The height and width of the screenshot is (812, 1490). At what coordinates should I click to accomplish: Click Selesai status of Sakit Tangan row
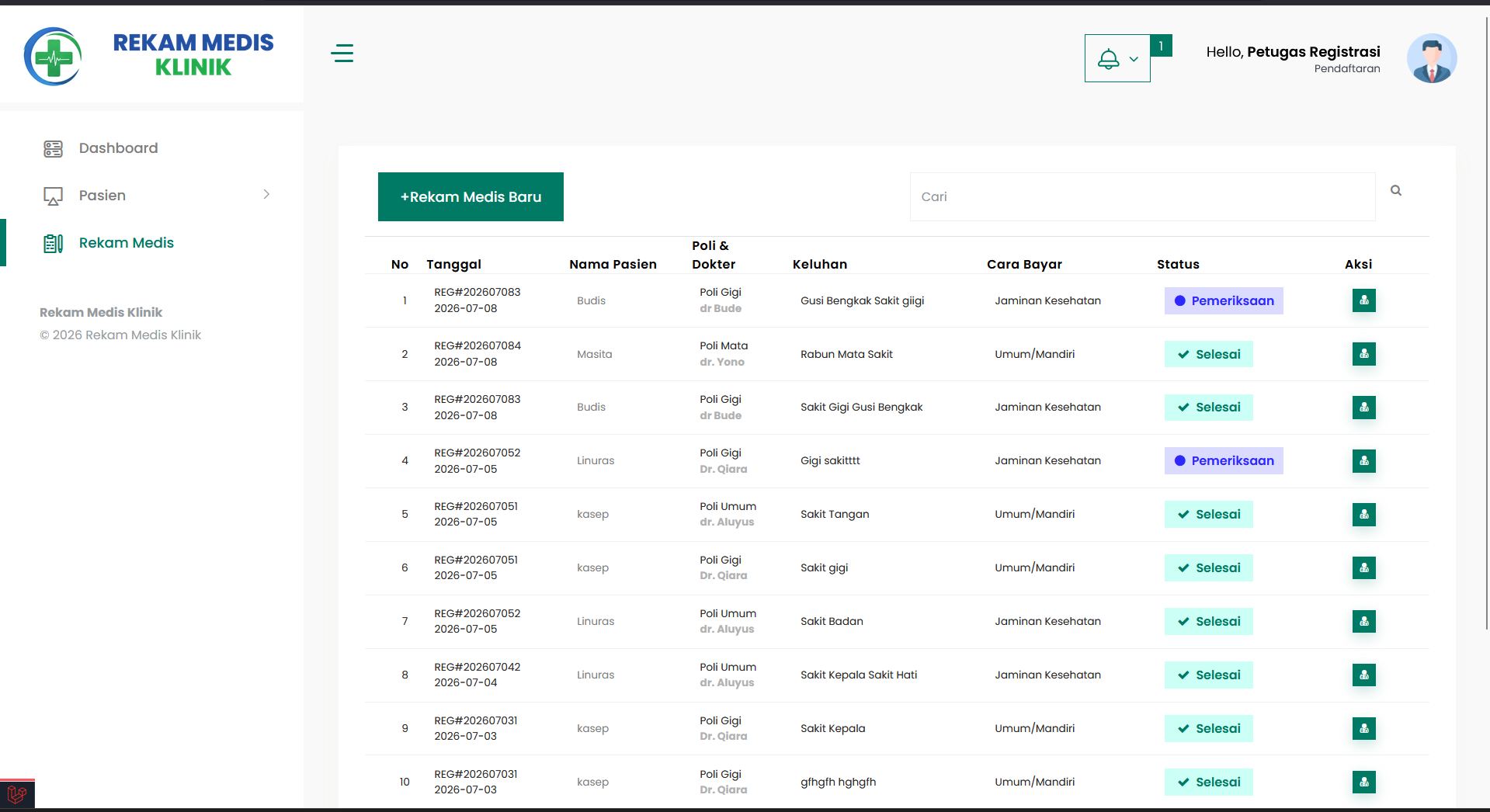point(1208,515)
